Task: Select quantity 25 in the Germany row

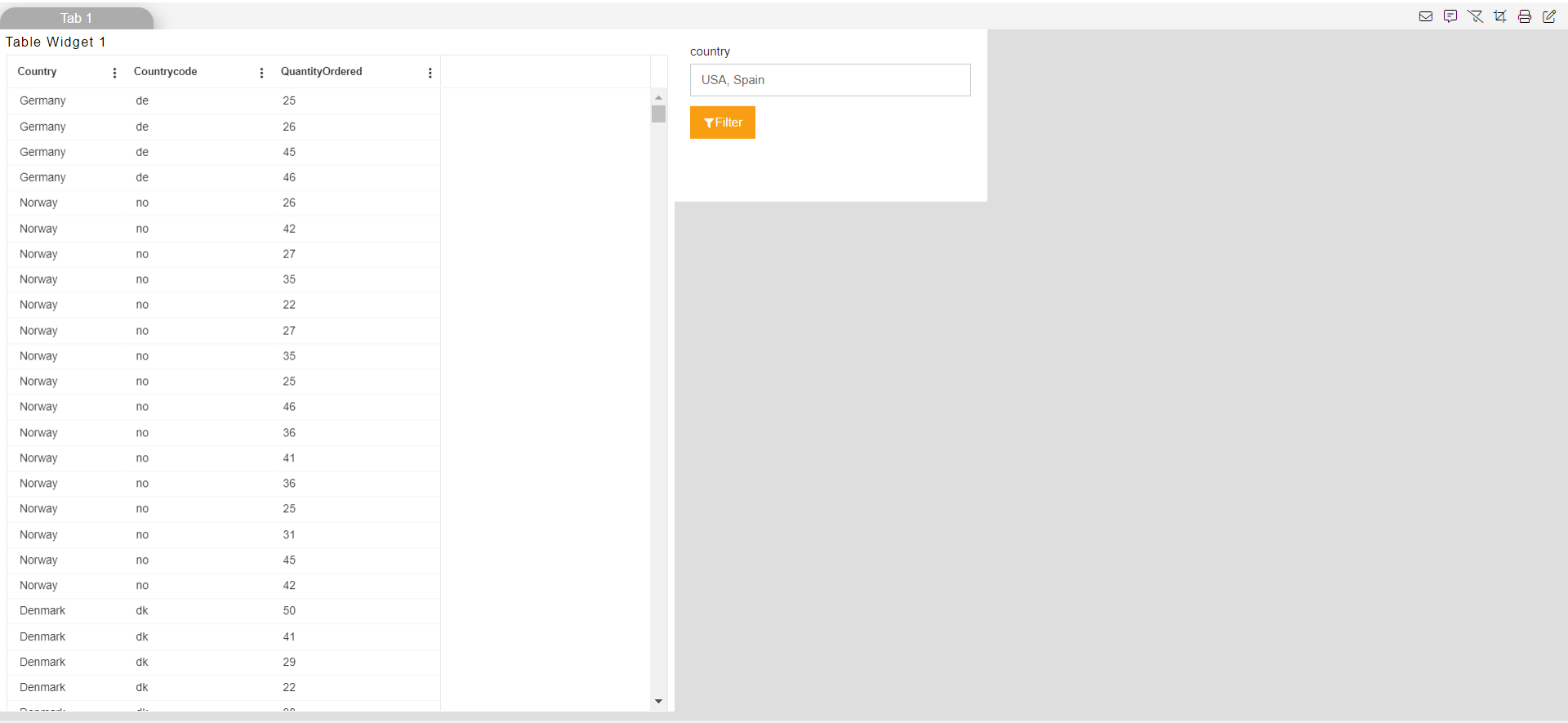Action: 289,100
